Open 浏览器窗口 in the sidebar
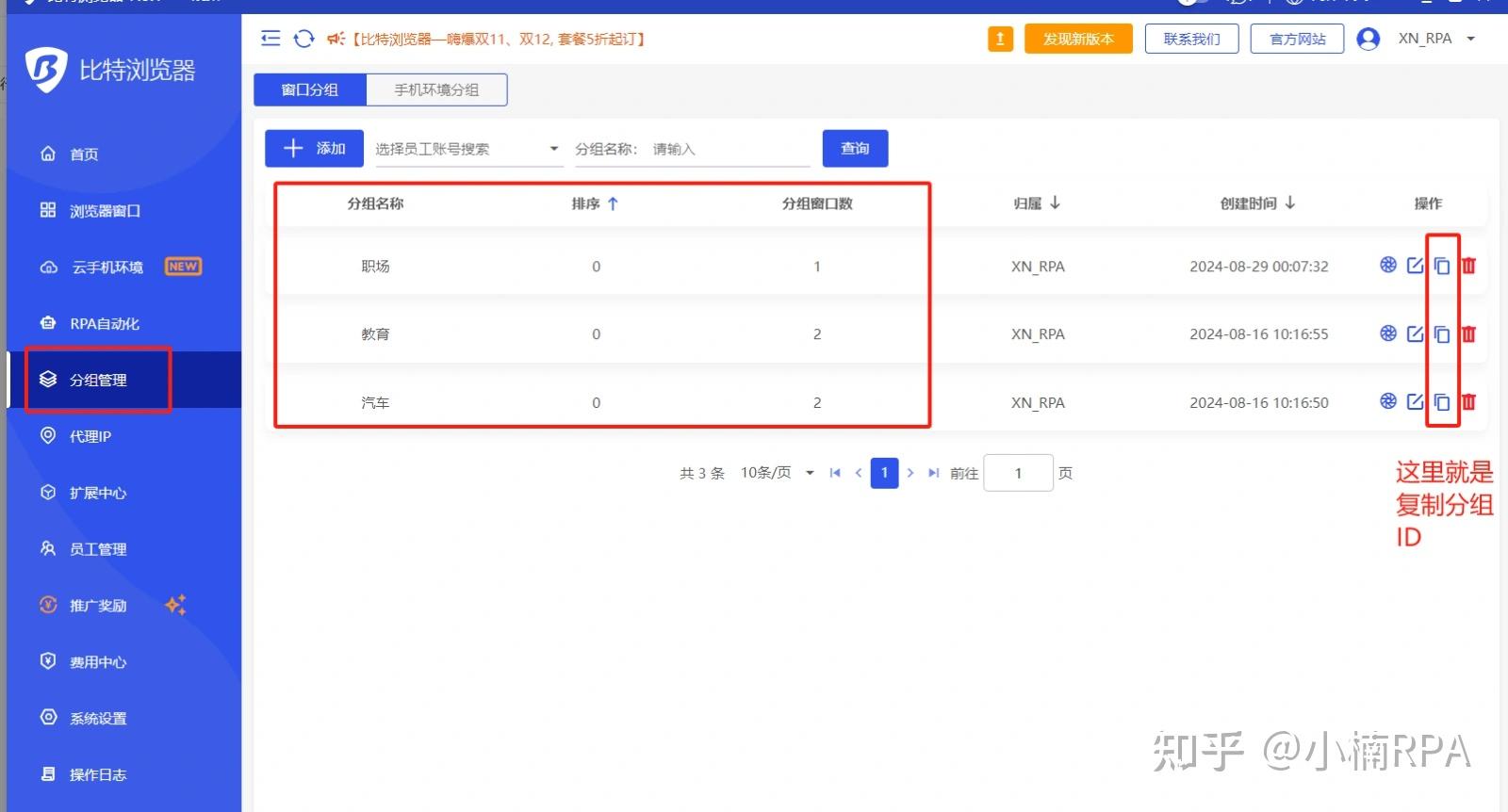The image size is (1508, 812). click(90, 210)
